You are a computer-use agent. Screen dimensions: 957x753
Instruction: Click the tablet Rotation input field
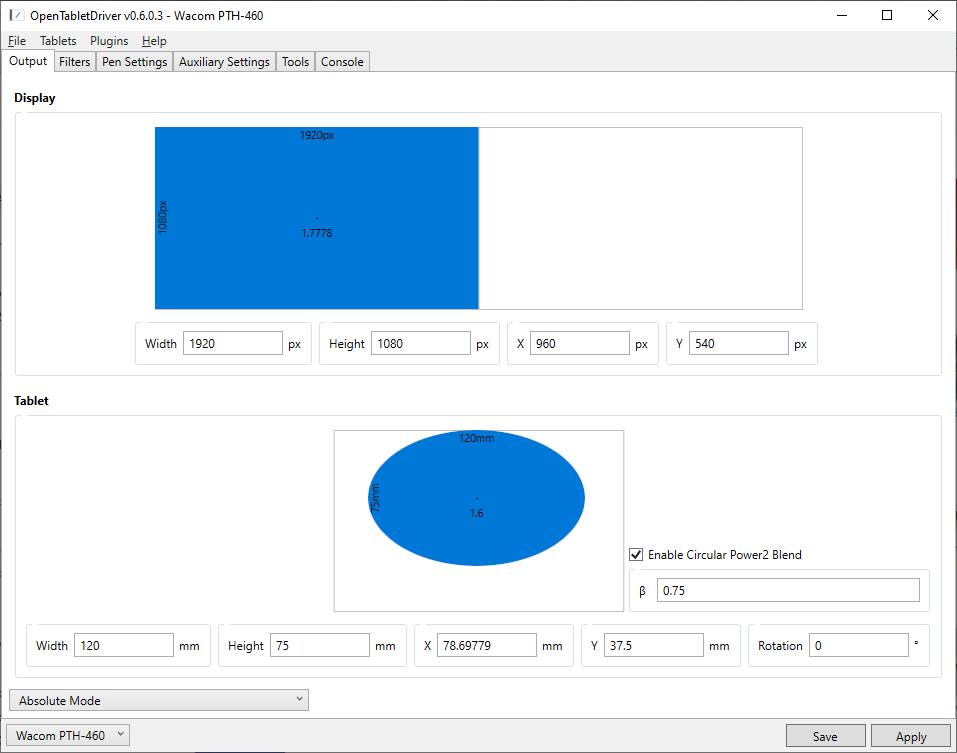pyautogui.click(x=858, y=646)
